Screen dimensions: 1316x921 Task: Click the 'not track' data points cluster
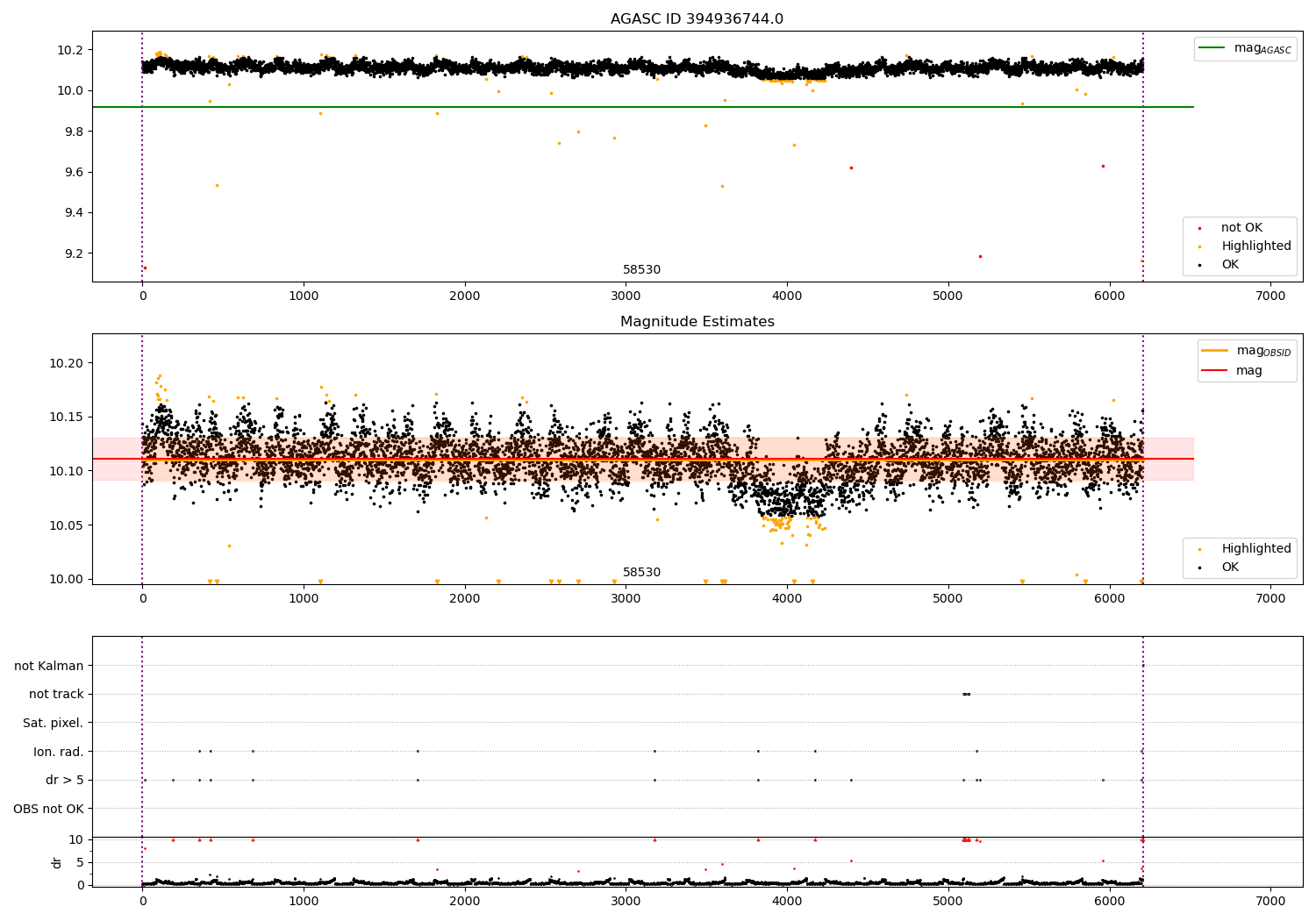(x=967, y=694)
